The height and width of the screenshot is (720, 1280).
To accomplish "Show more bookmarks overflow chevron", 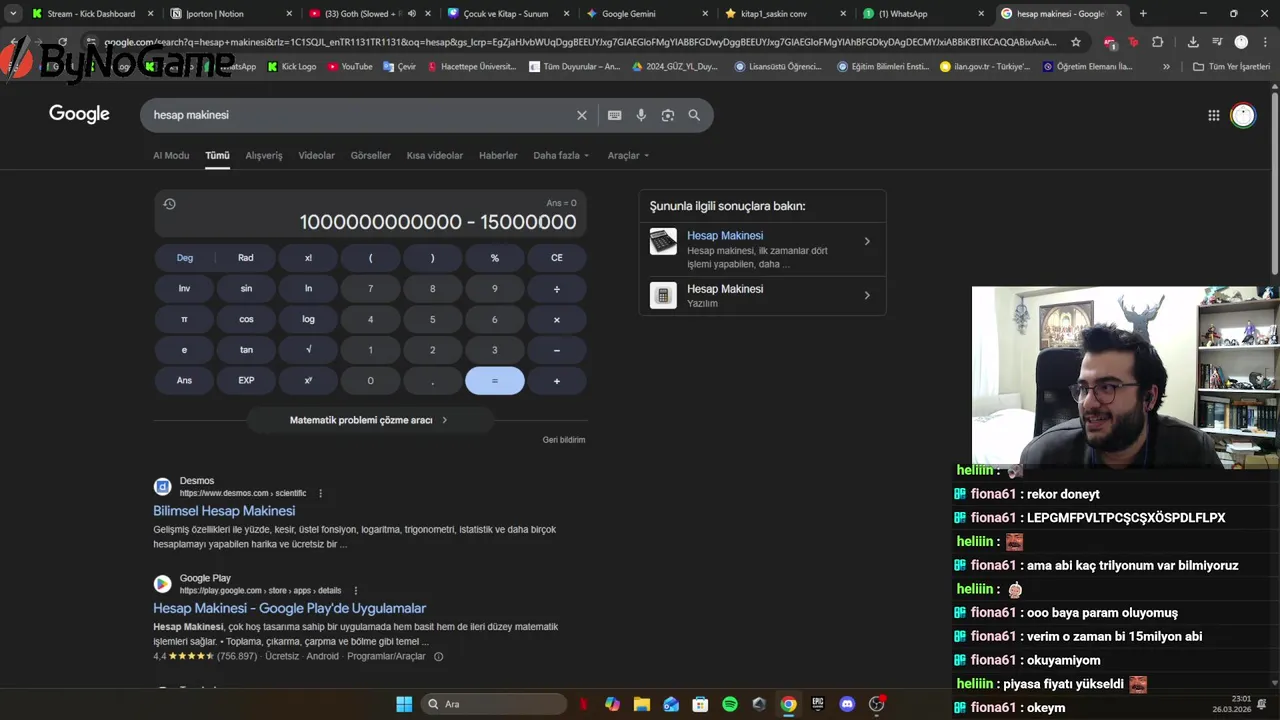I will point(1166,67).
